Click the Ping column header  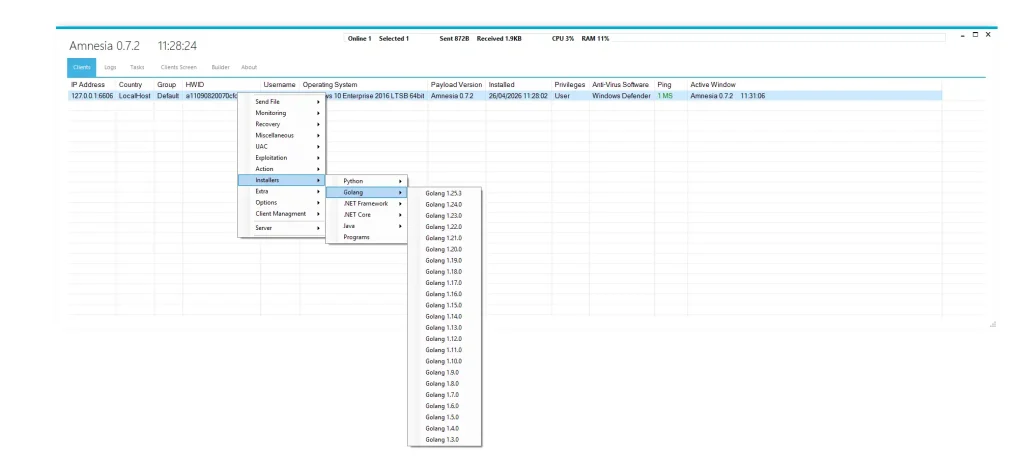pos(664,85)
